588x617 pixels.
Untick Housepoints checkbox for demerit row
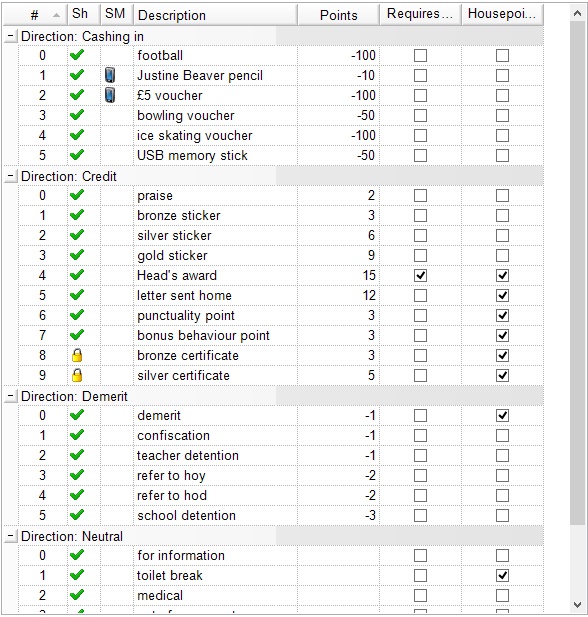click(502, 416)
